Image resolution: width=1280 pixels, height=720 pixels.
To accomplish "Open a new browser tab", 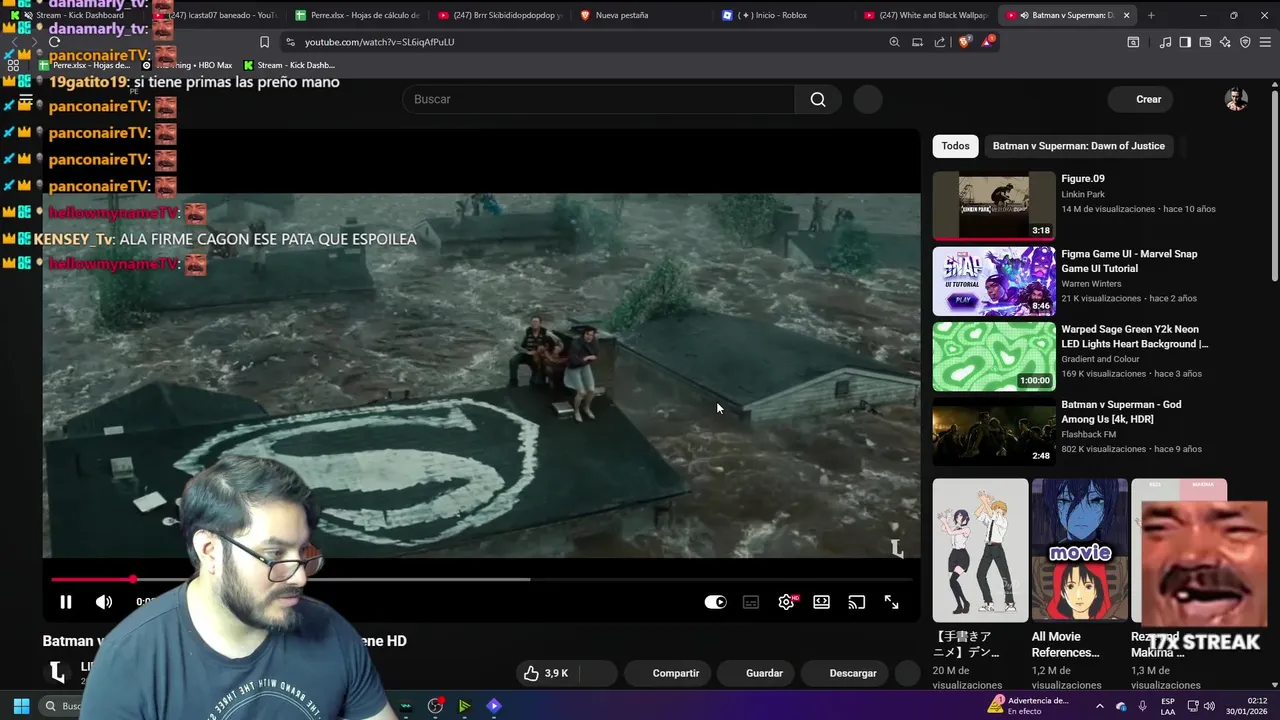I will coord(1151,15).
